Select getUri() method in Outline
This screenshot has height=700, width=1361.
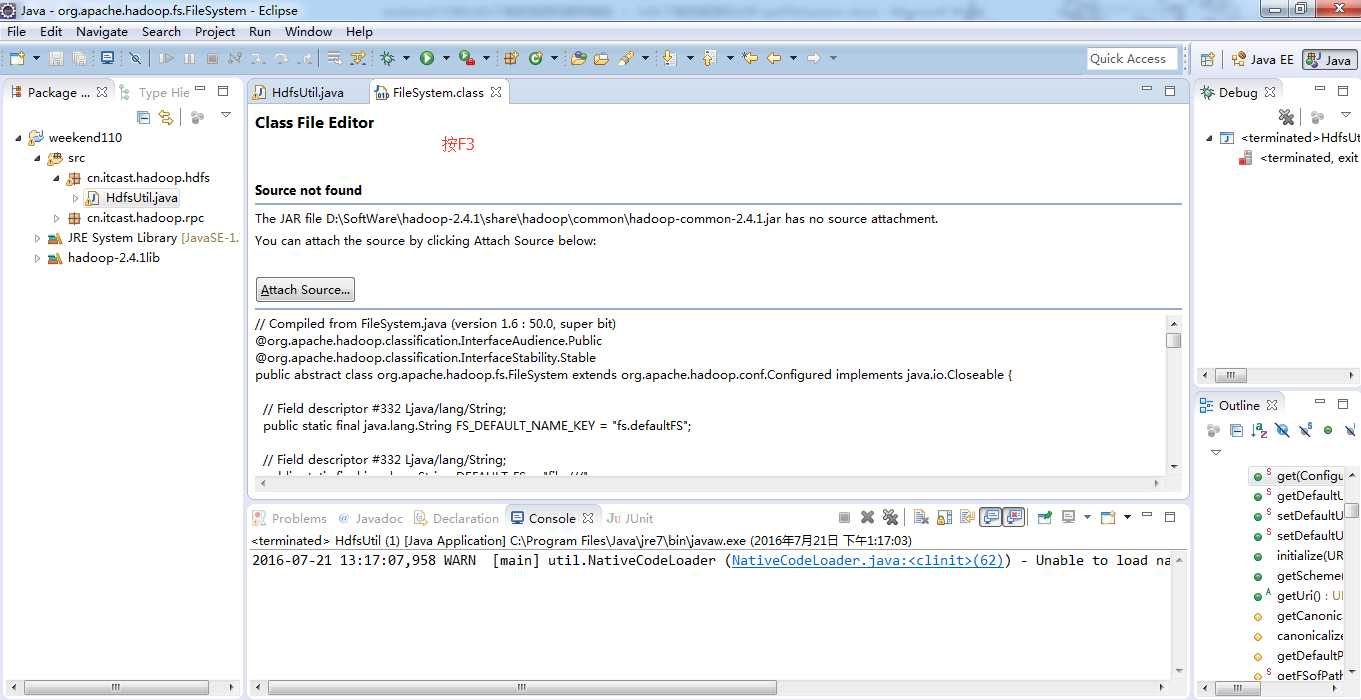click(1300, 595)
